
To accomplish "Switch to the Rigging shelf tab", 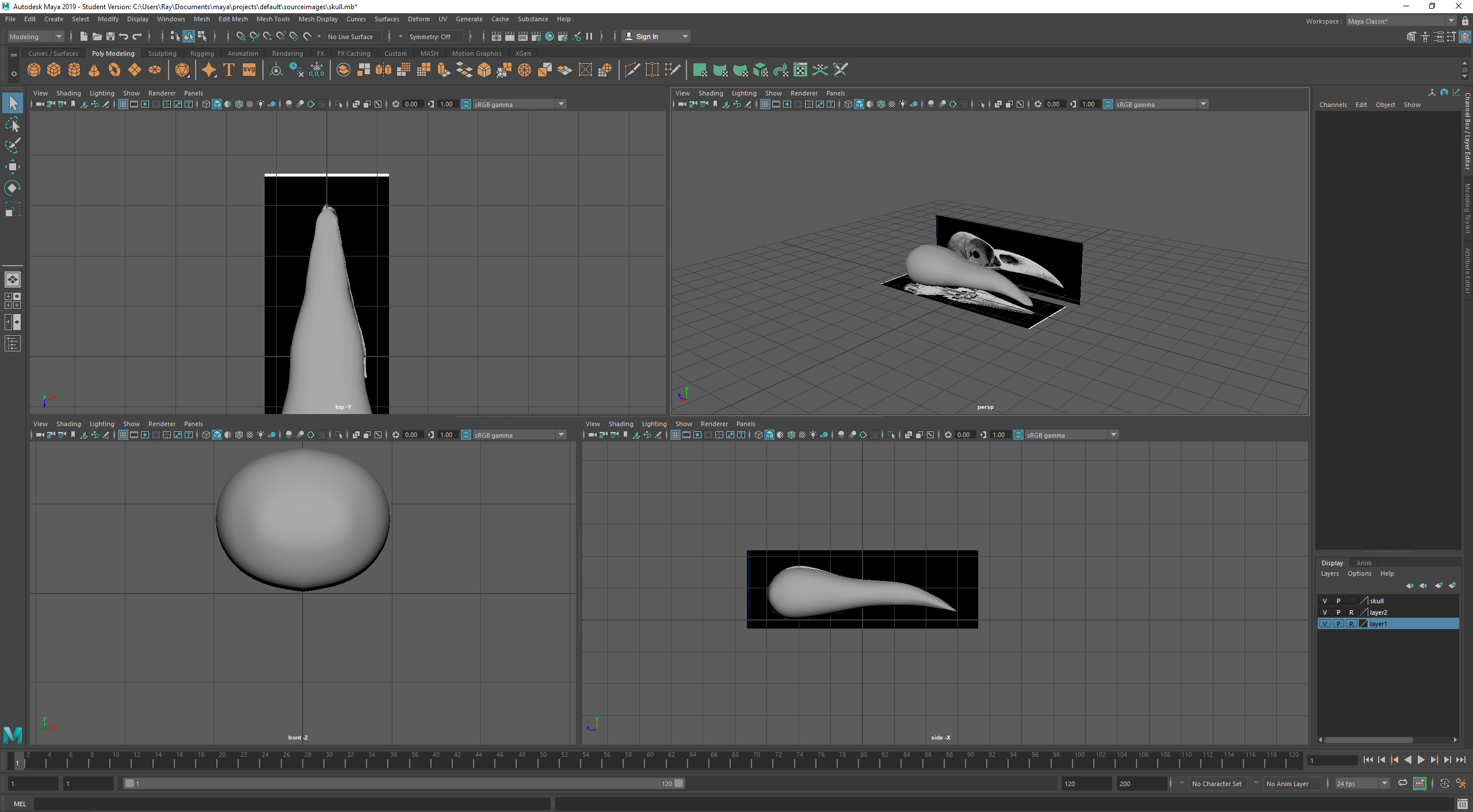I will coord(202,53).
